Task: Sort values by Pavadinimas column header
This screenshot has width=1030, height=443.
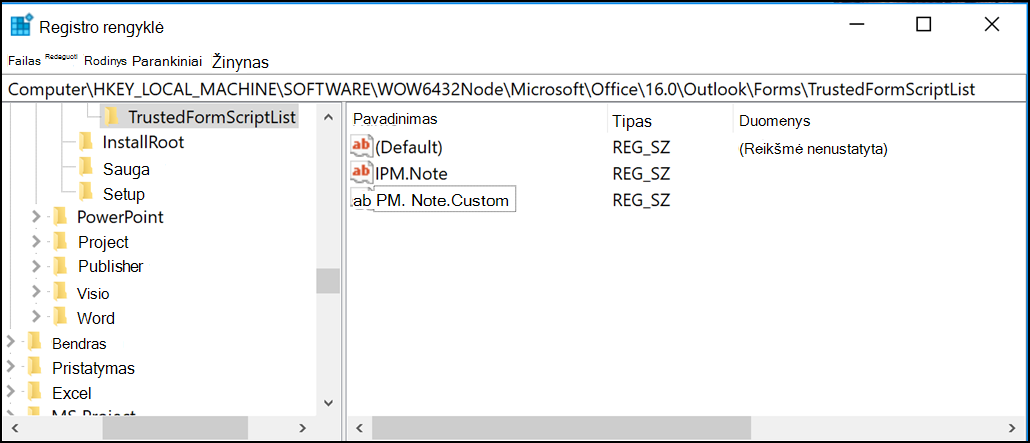Action: [x=395, y=120]
